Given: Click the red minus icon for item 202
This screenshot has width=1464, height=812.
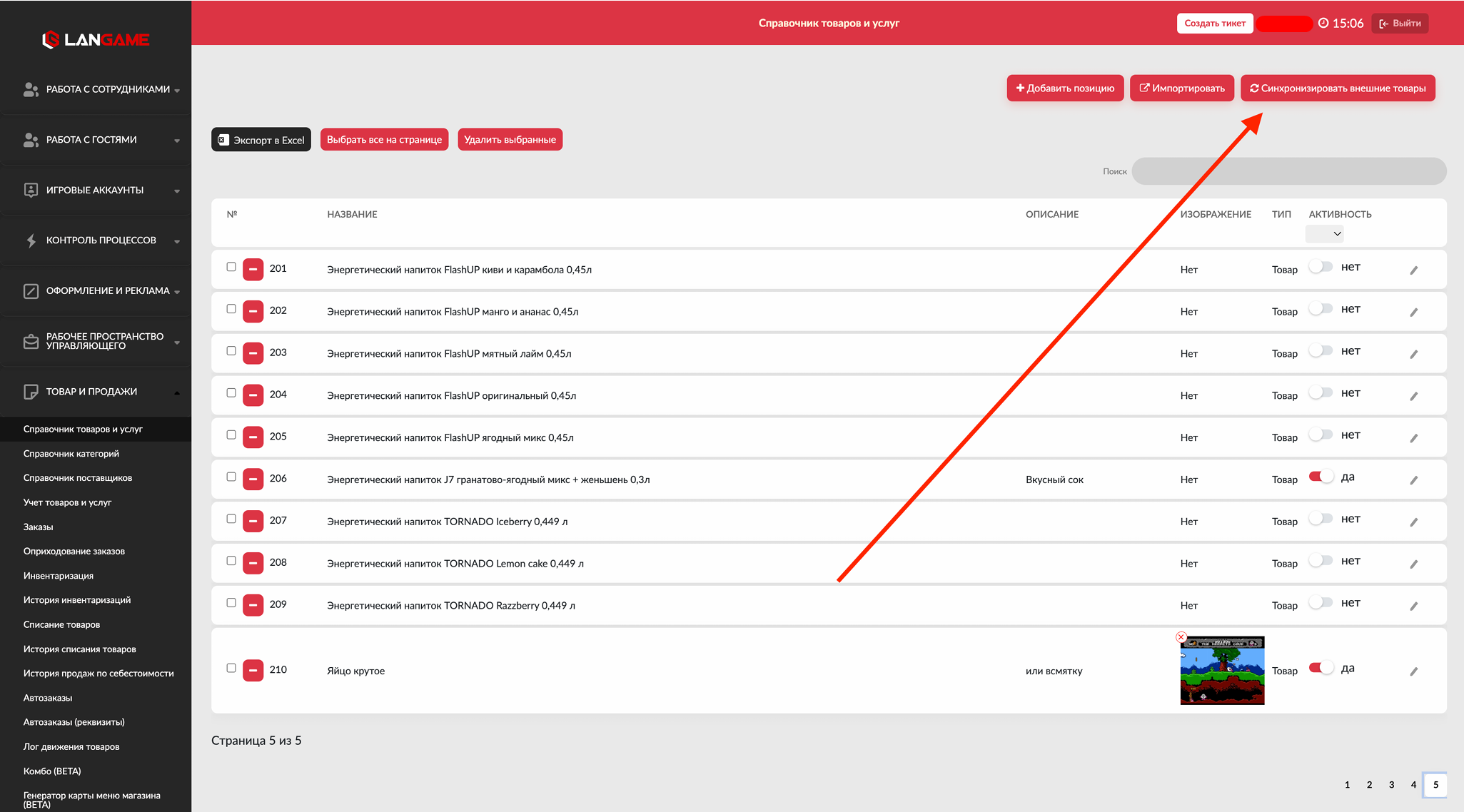Looking at the screenshot, I should coord(253,312).
